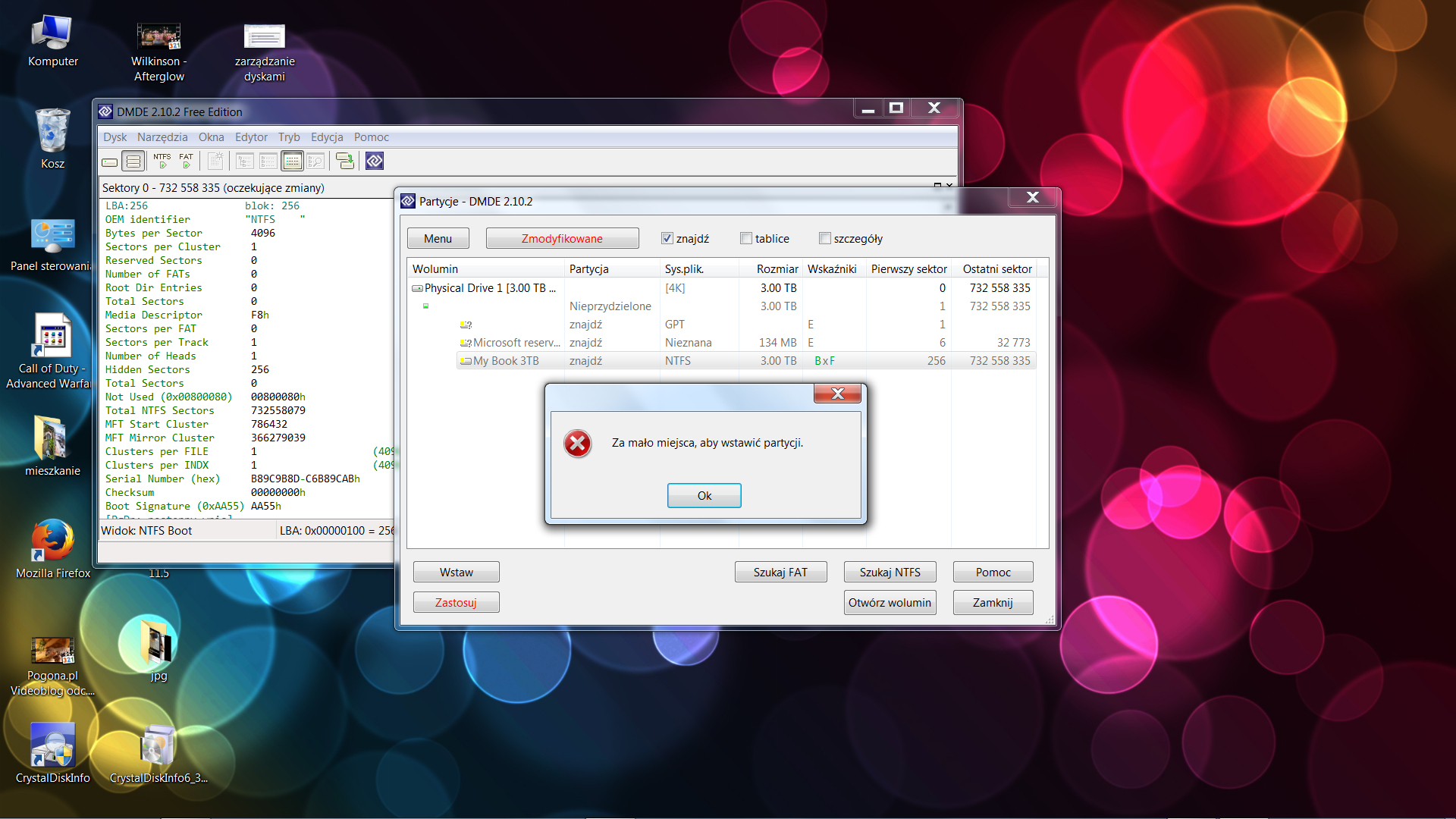Click the My Book 3TB volume icon
Screen dimensions: 1456x819
(x=466, y=361)
